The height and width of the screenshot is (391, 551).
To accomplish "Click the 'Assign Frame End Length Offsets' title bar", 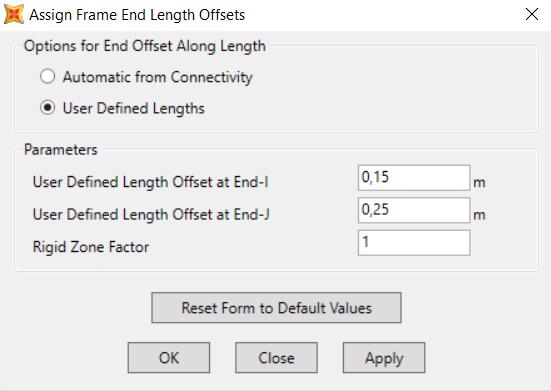I will click(x=137, y=15).
